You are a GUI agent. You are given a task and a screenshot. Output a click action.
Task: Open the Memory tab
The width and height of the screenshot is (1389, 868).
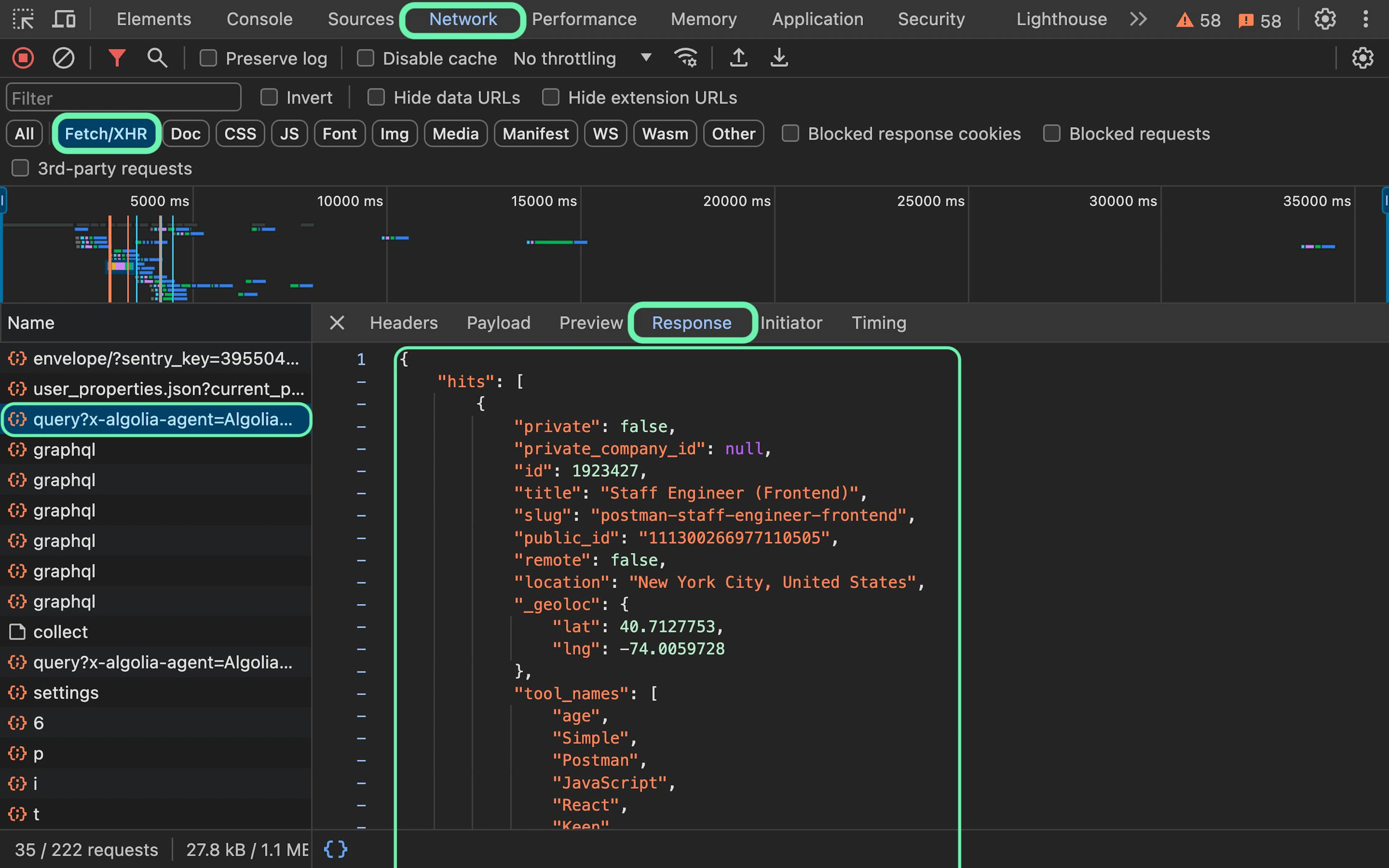704,20
